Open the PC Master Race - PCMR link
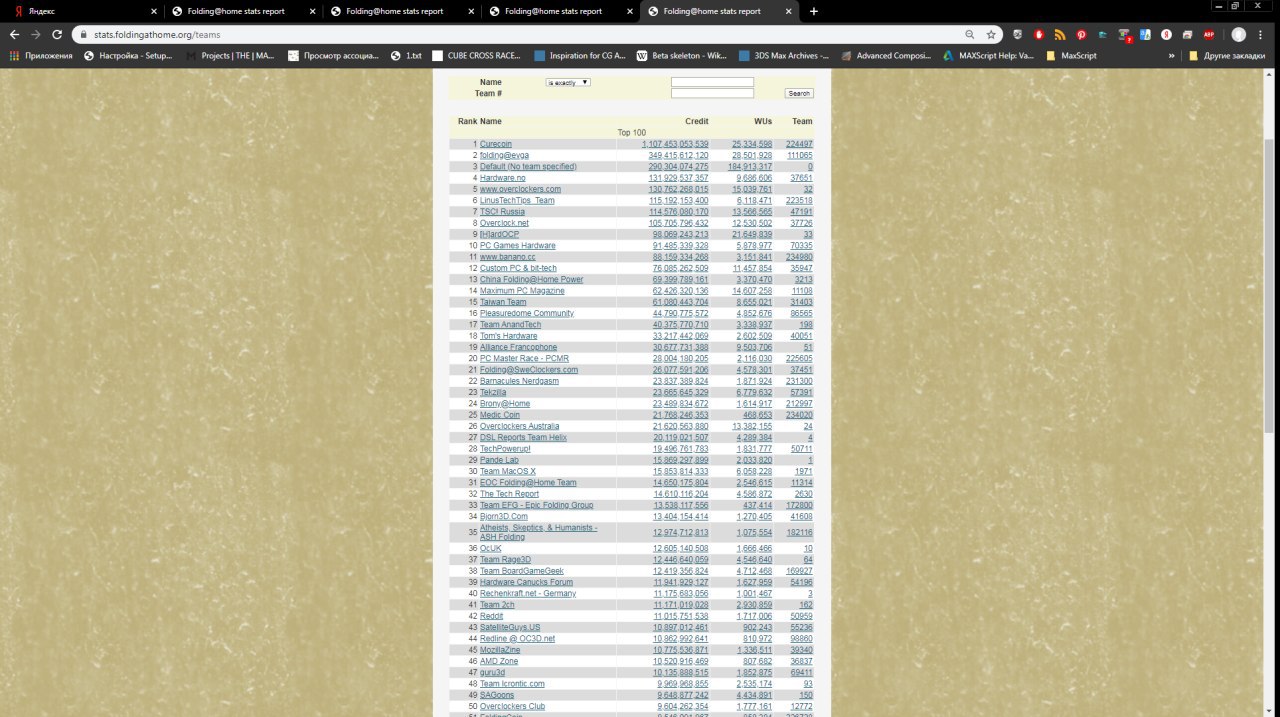The image size is (1280, 717). pos(524,358)
